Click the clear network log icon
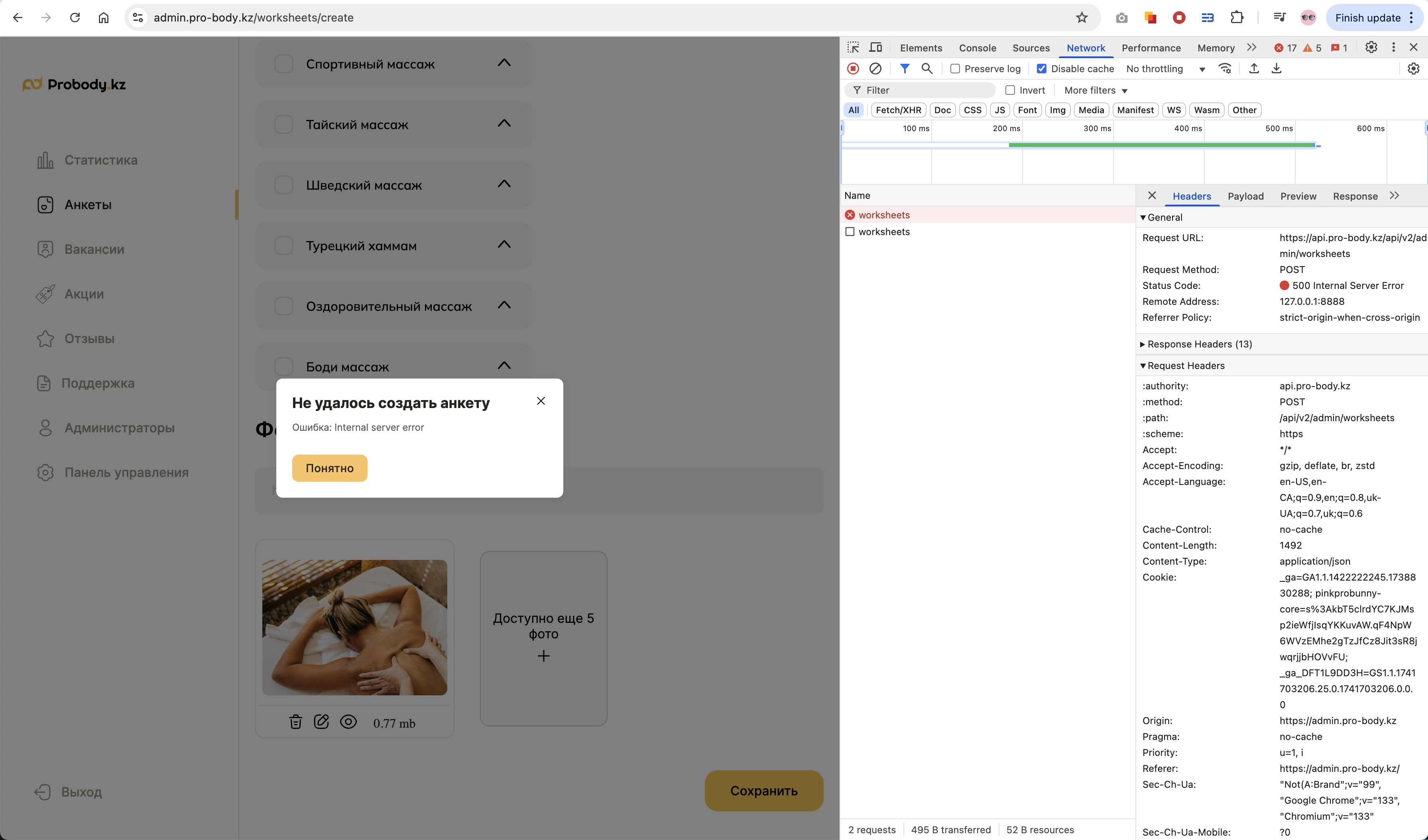Viewport: 1428px width, 840px height. (x=875, y=69)
